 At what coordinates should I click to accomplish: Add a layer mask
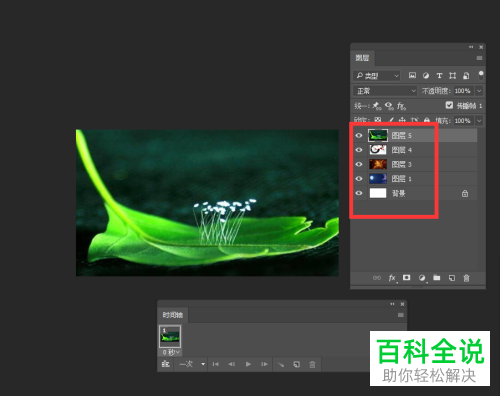pos(406,277)
